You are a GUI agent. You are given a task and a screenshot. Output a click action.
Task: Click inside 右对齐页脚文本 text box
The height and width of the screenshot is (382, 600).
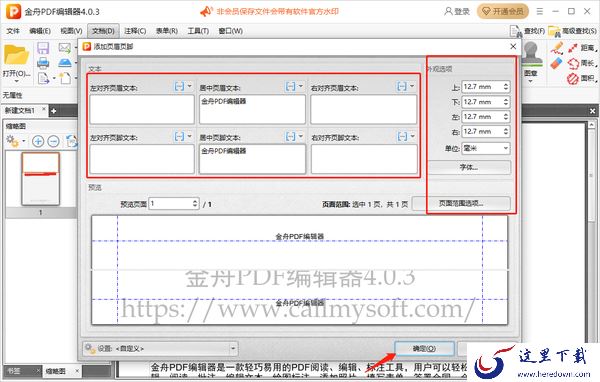click(364, 159)
